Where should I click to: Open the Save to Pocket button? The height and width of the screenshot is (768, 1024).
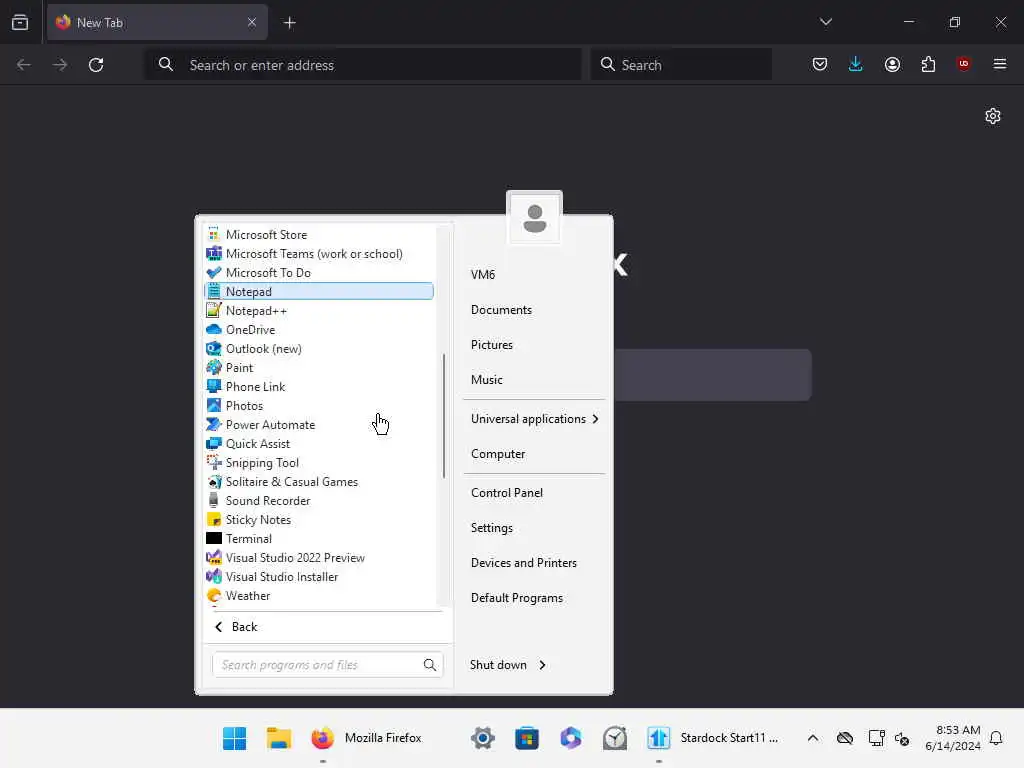coord(820,64)
